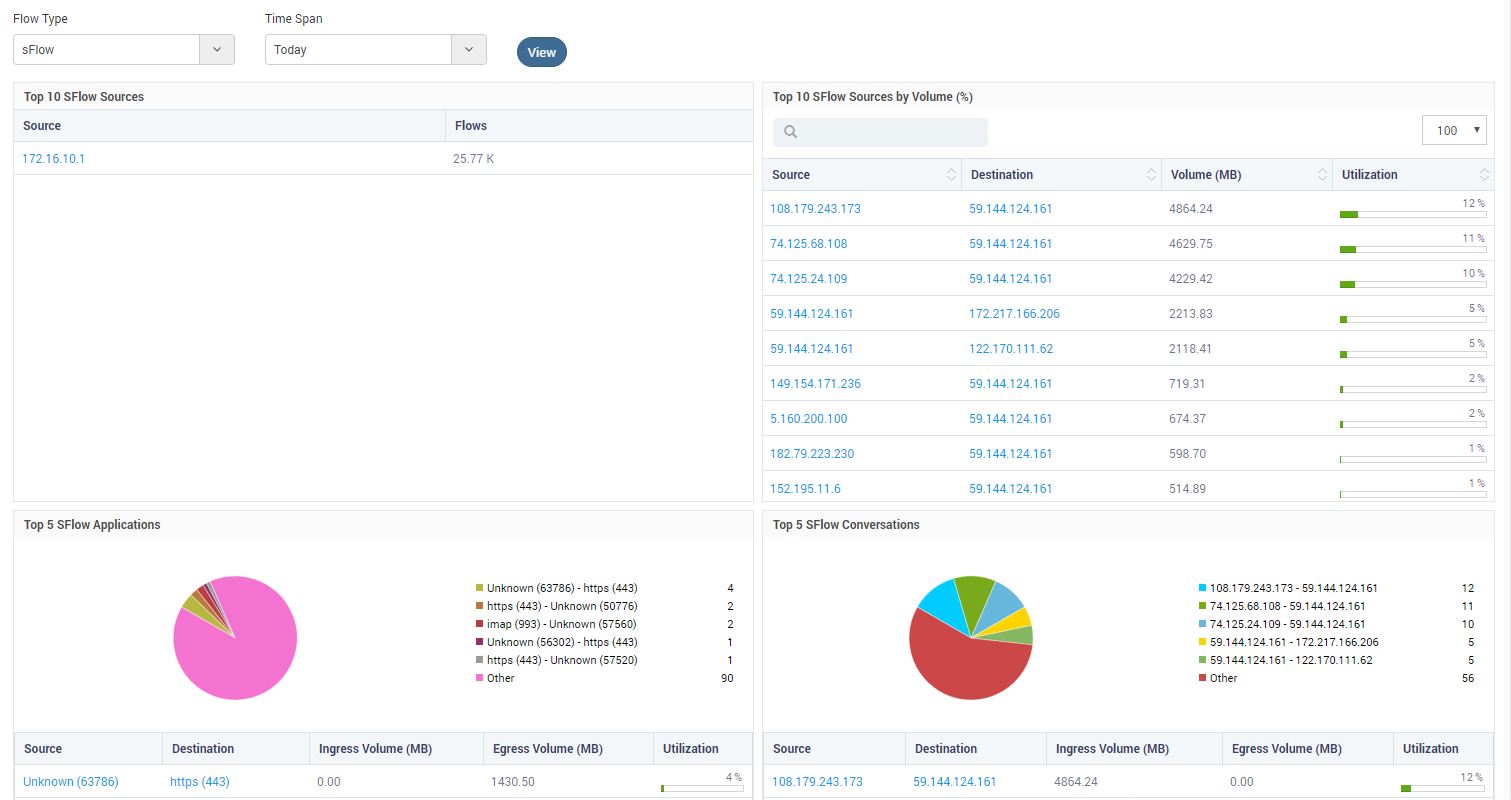Click the 59.144.124.161 - 122.170.111.62 legend swatch

(1202, 660)
